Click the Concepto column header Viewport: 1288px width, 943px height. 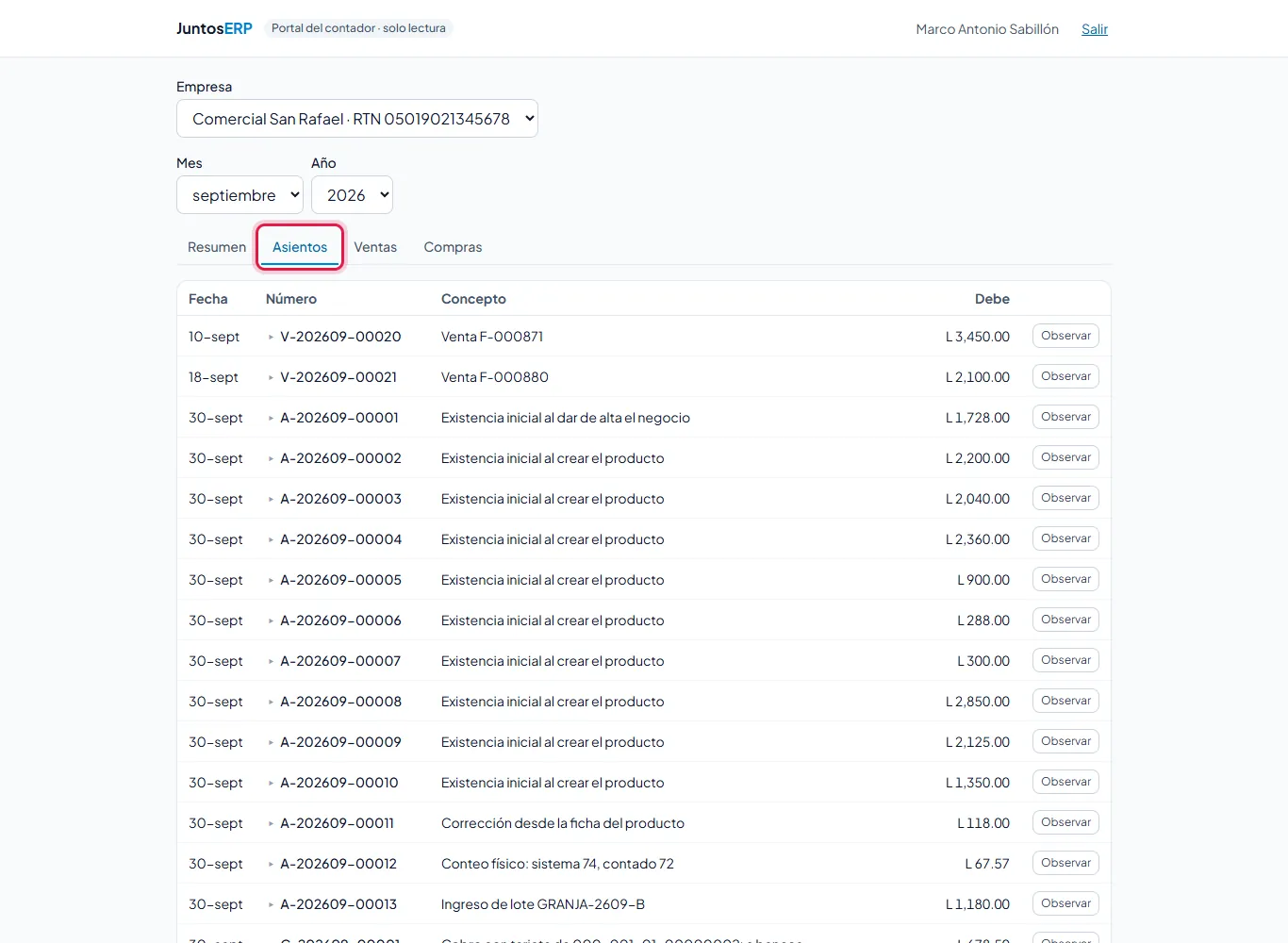coord(473,299)
